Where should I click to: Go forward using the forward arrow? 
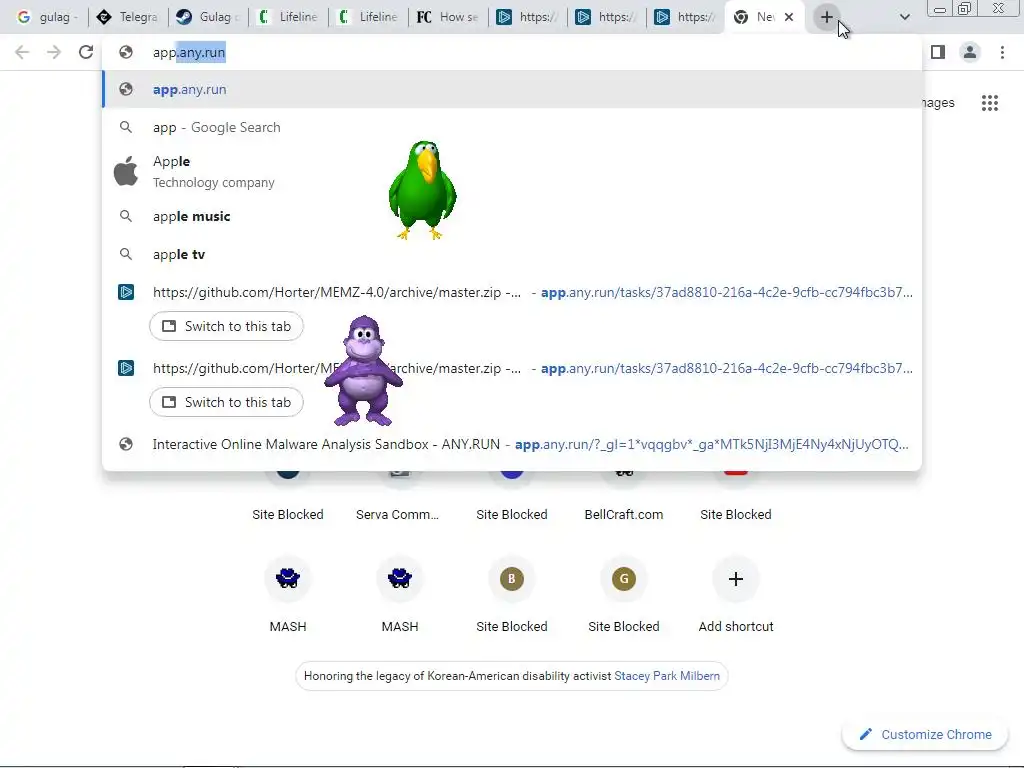[54, 52]
